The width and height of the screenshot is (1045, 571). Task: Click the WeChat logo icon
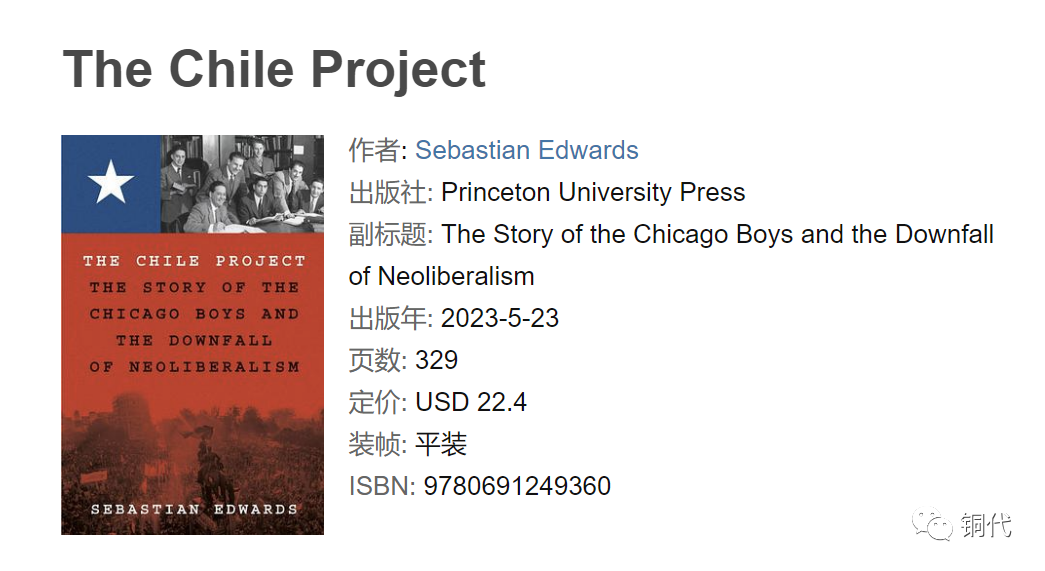click(x=932, y=524)
